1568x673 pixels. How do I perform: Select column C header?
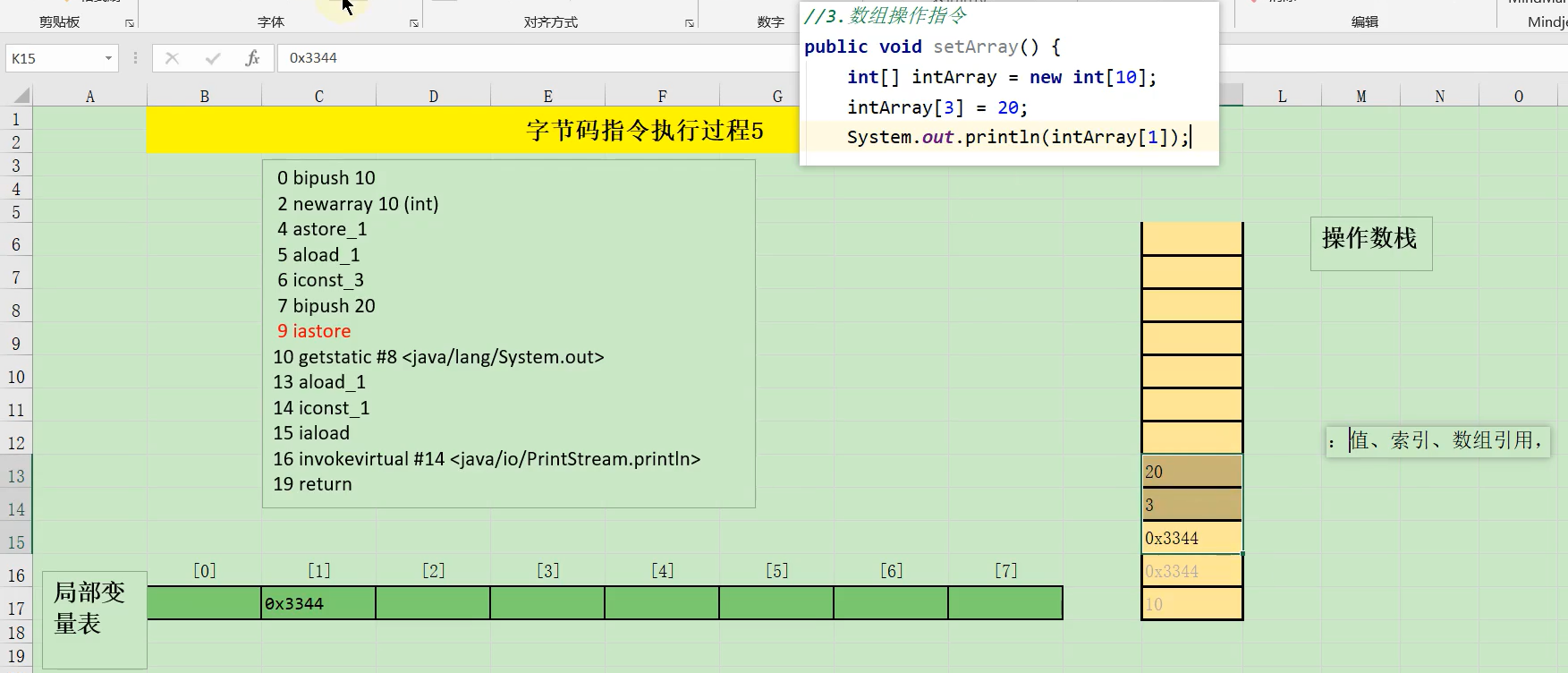tap(319, 97)
